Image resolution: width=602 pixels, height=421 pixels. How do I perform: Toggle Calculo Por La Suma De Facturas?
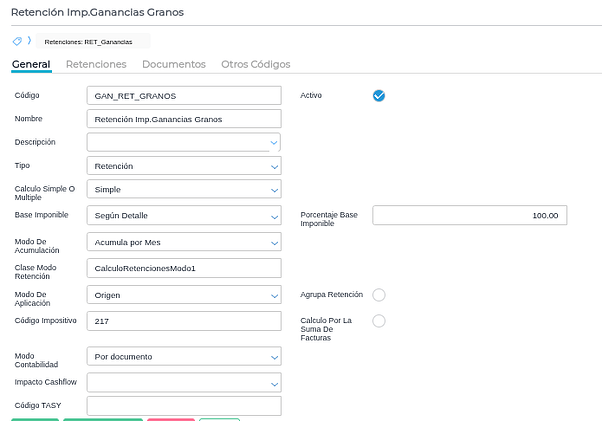[x=379, y=321]
